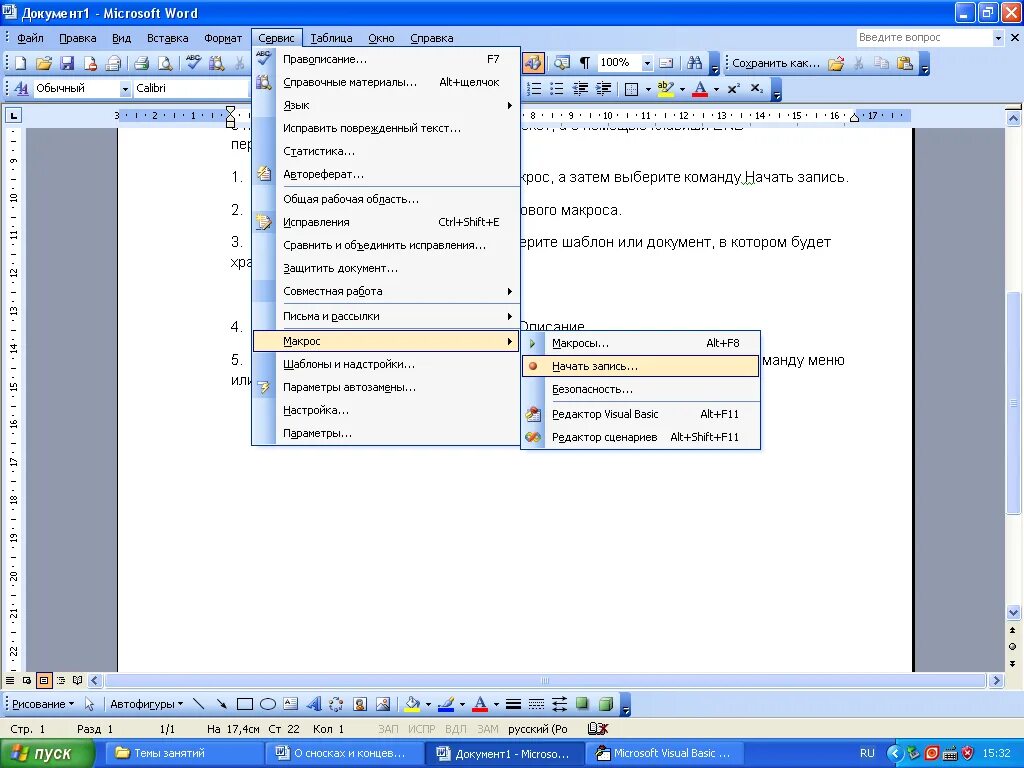
Task: Click the Outside Border icon
Action: point(632,89)
